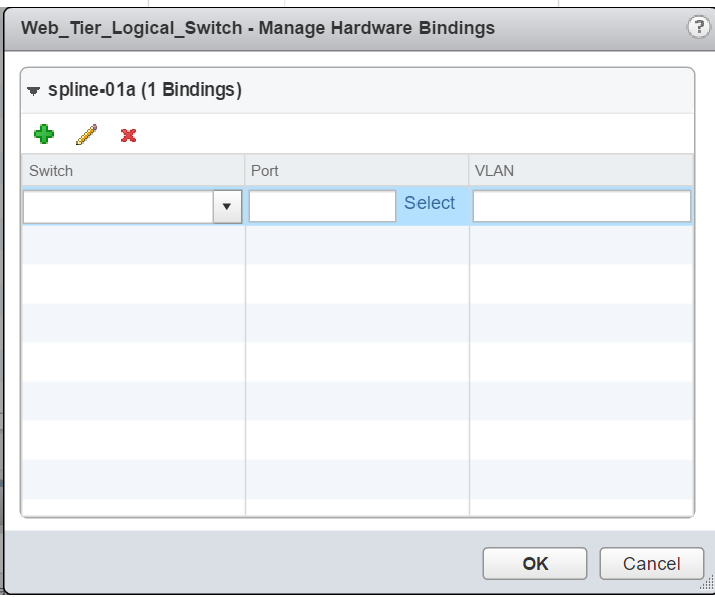Click inside the Port text field

(322, 206)
